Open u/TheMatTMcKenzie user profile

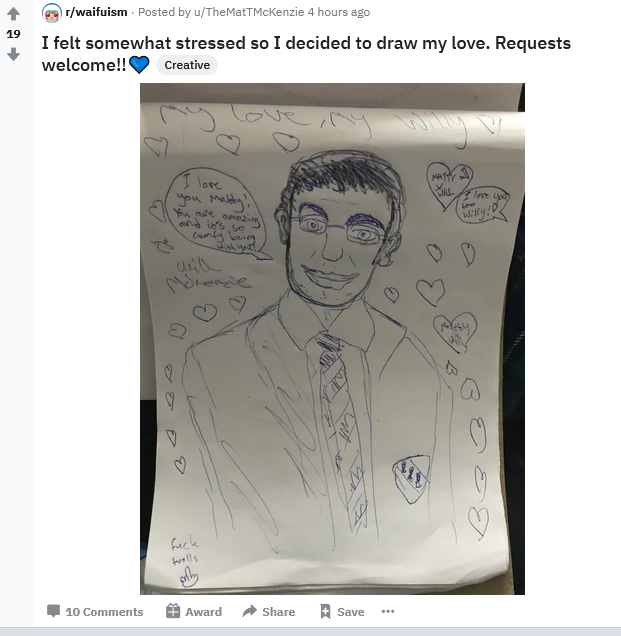249,12
